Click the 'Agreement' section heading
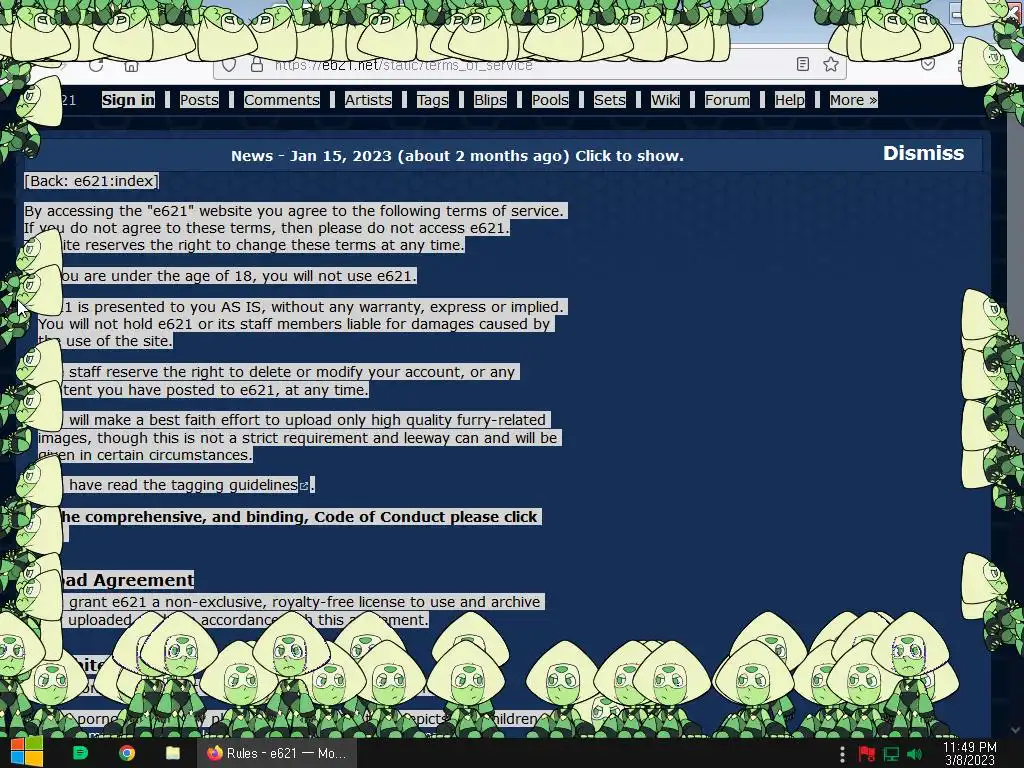Viewport: 1024px width, 768px height. (x=143, y=581)
